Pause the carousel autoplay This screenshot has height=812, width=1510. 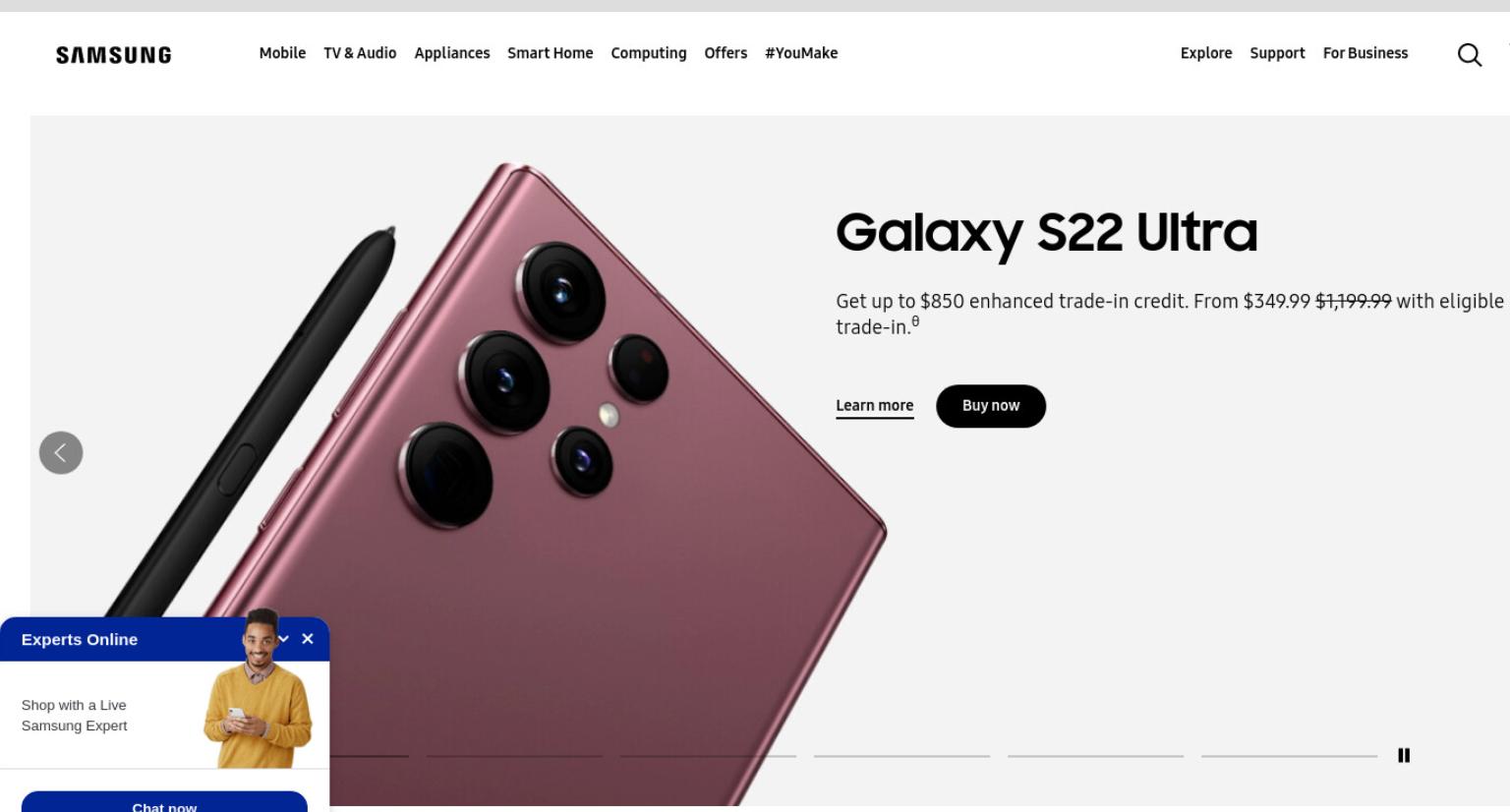pos(1404,755)
